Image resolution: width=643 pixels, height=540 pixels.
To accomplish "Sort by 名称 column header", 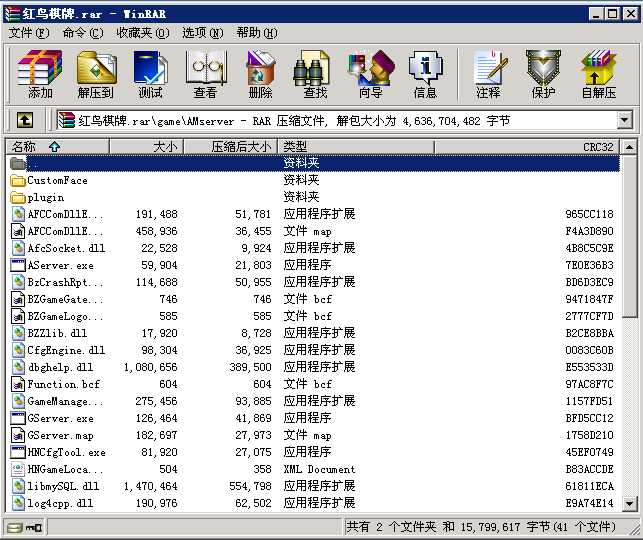I will pyautogui.click(x=57, y=146).
